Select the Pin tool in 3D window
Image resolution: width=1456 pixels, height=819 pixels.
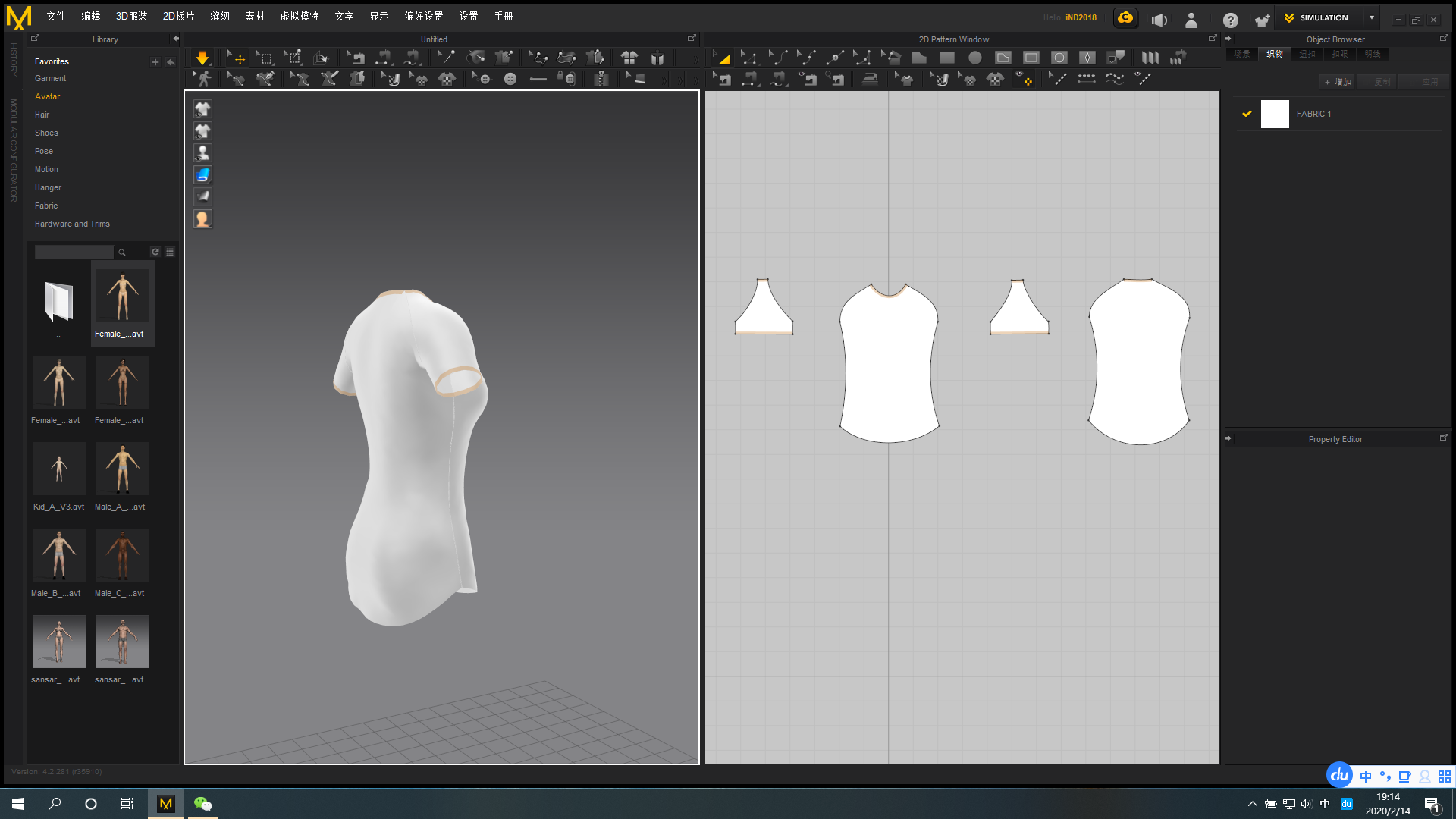click(446, 57)
